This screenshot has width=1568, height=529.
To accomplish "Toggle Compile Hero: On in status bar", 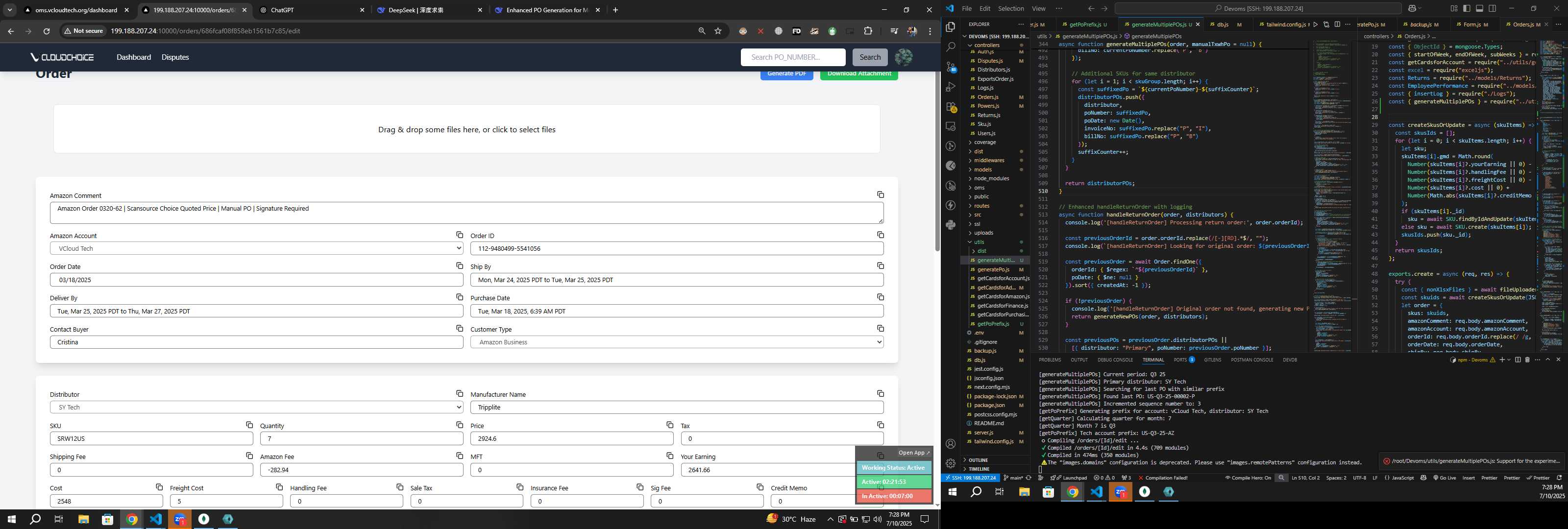I will [1248, 478].
